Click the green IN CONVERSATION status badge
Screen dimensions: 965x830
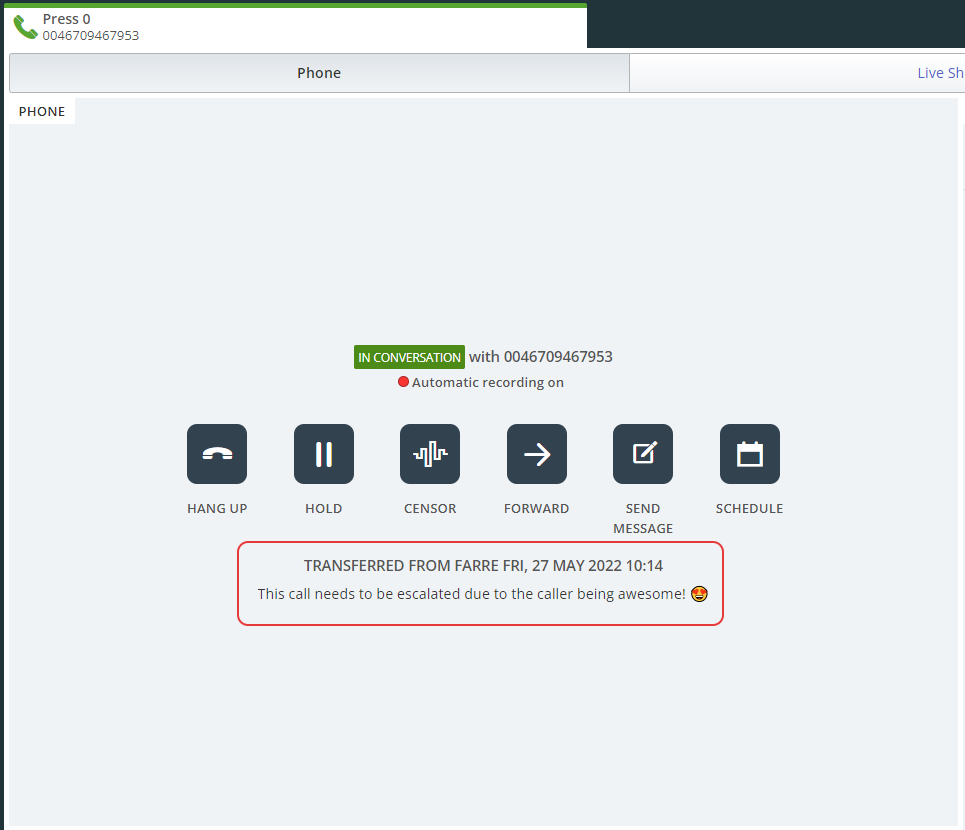pyautogui.click(x=409, y=357)
